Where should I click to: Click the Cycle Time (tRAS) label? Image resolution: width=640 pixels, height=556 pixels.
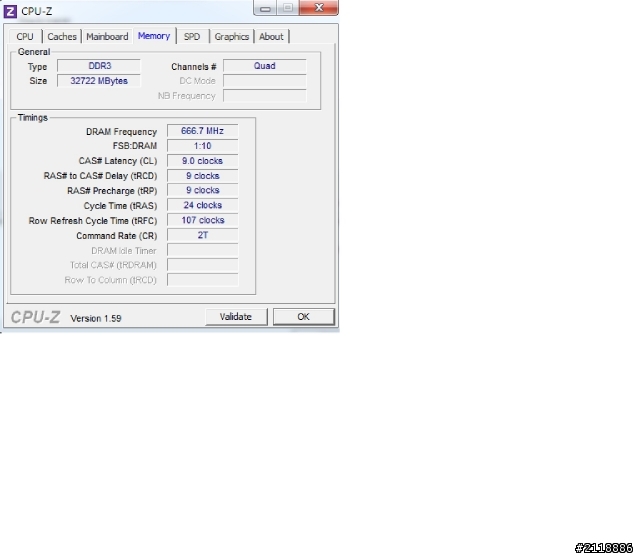(120, 206)
